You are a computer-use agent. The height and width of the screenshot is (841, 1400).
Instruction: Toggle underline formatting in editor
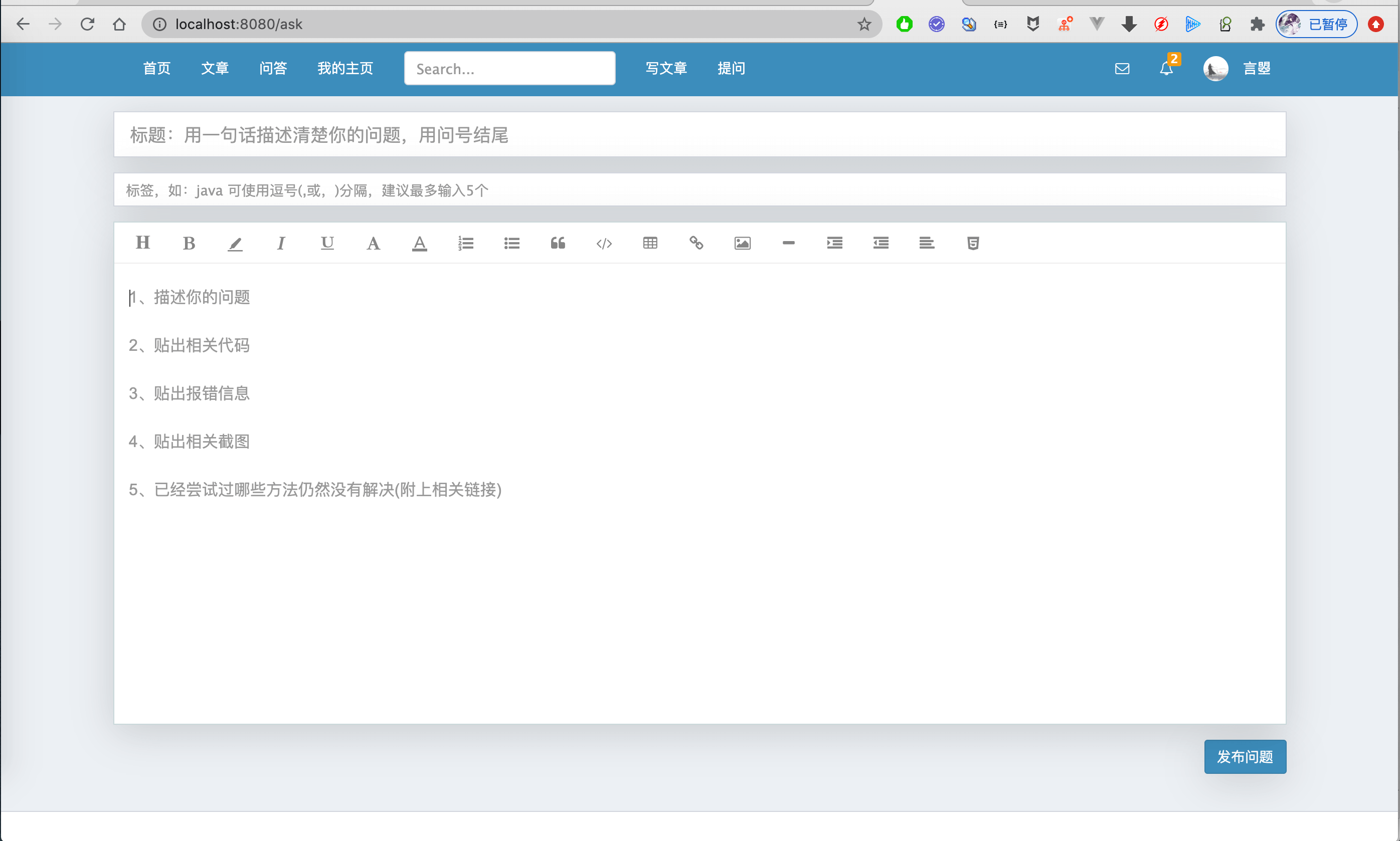327,243
